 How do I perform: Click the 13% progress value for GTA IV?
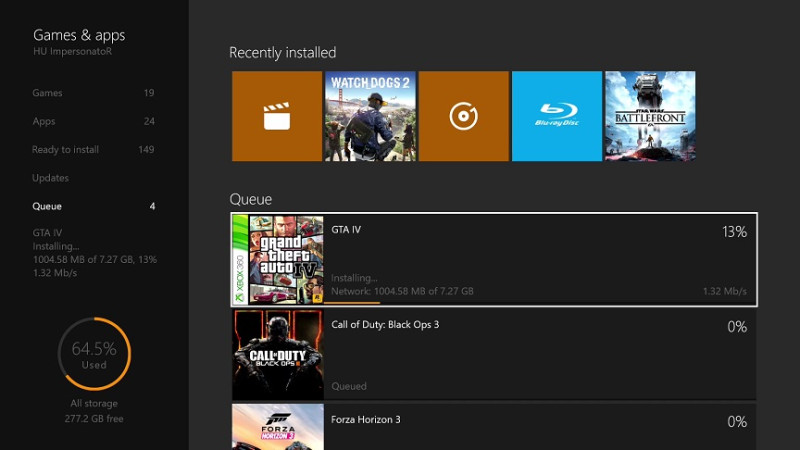point(735,232)
